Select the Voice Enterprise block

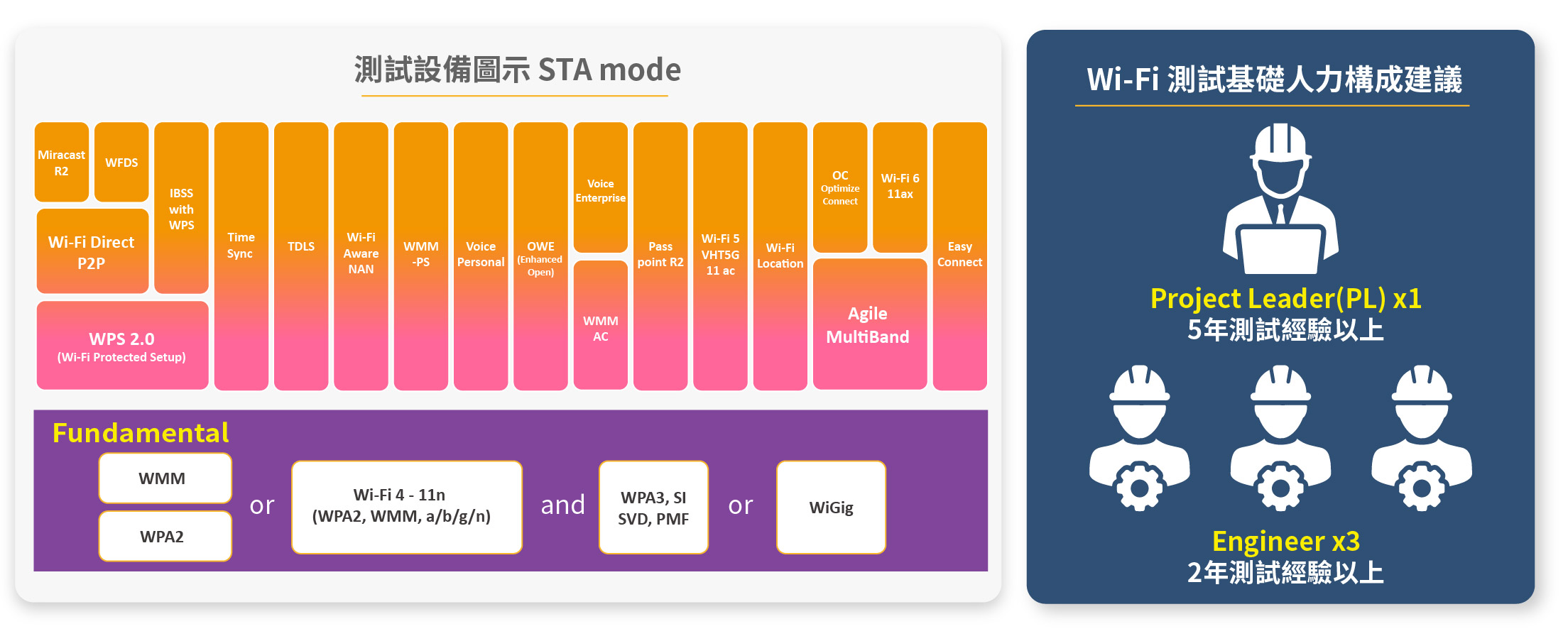[601, 187]
